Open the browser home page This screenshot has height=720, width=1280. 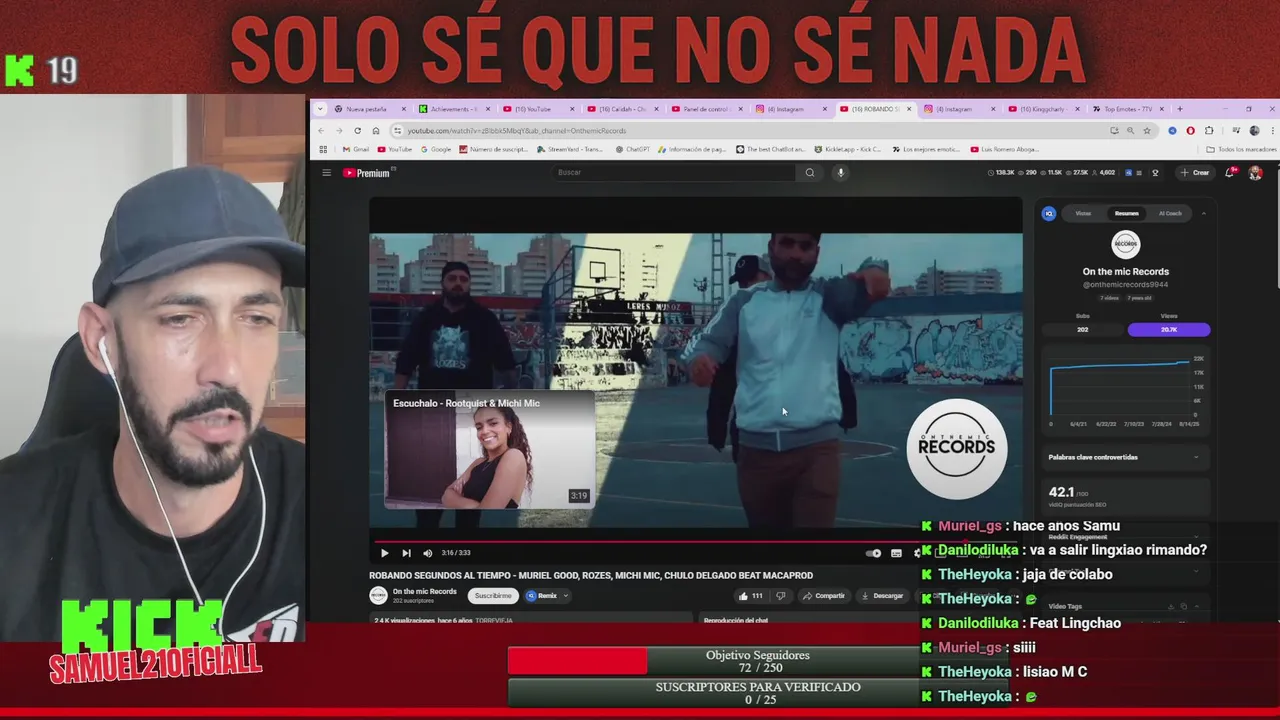376,131
